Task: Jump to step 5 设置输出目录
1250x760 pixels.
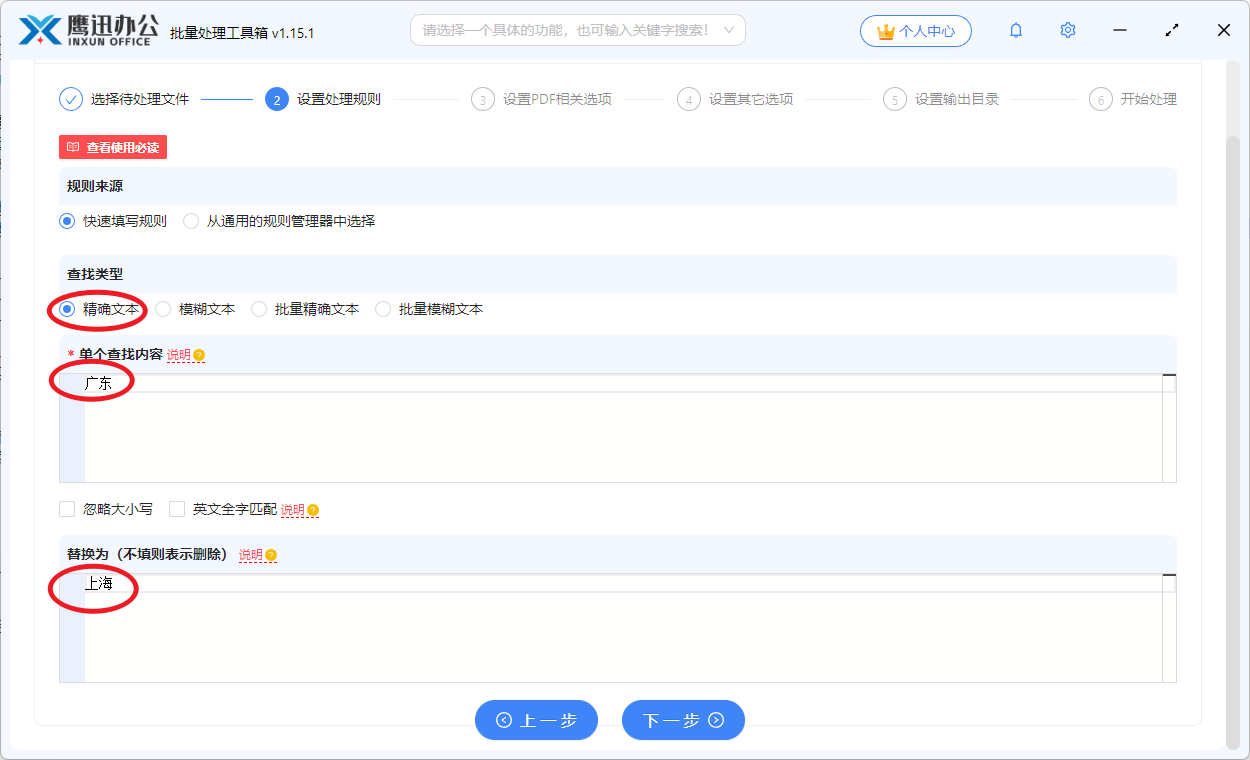Action: click(941, 99)
